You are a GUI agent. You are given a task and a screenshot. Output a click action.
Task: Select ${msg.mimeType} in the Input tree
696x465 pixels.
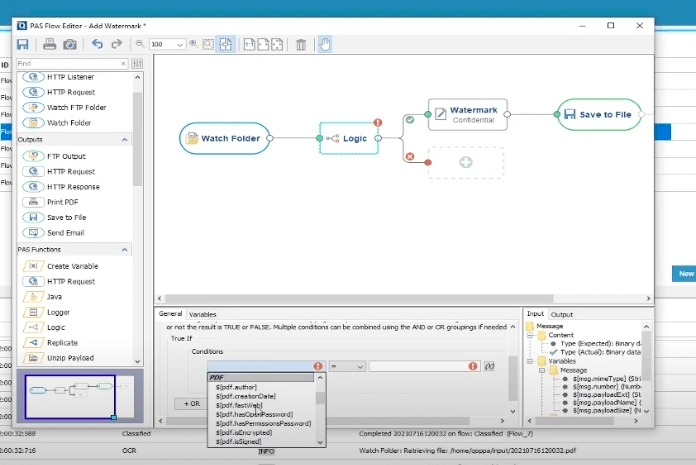(x=605, y=379)
